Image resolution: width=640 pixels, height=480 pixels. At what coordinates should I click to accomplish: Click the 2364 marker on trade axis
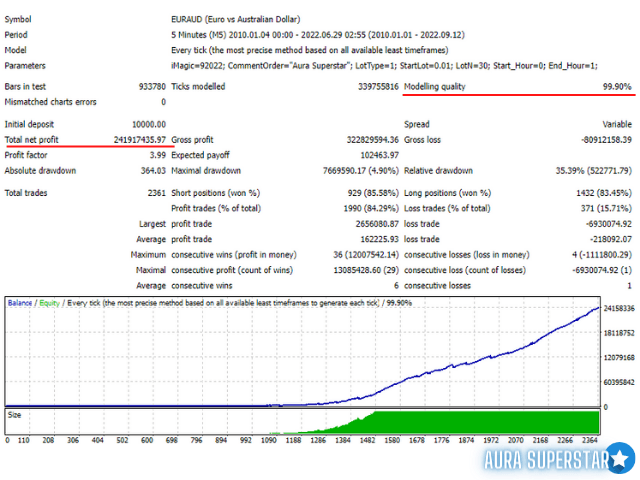pyautogui.click(x=589, y=440)
